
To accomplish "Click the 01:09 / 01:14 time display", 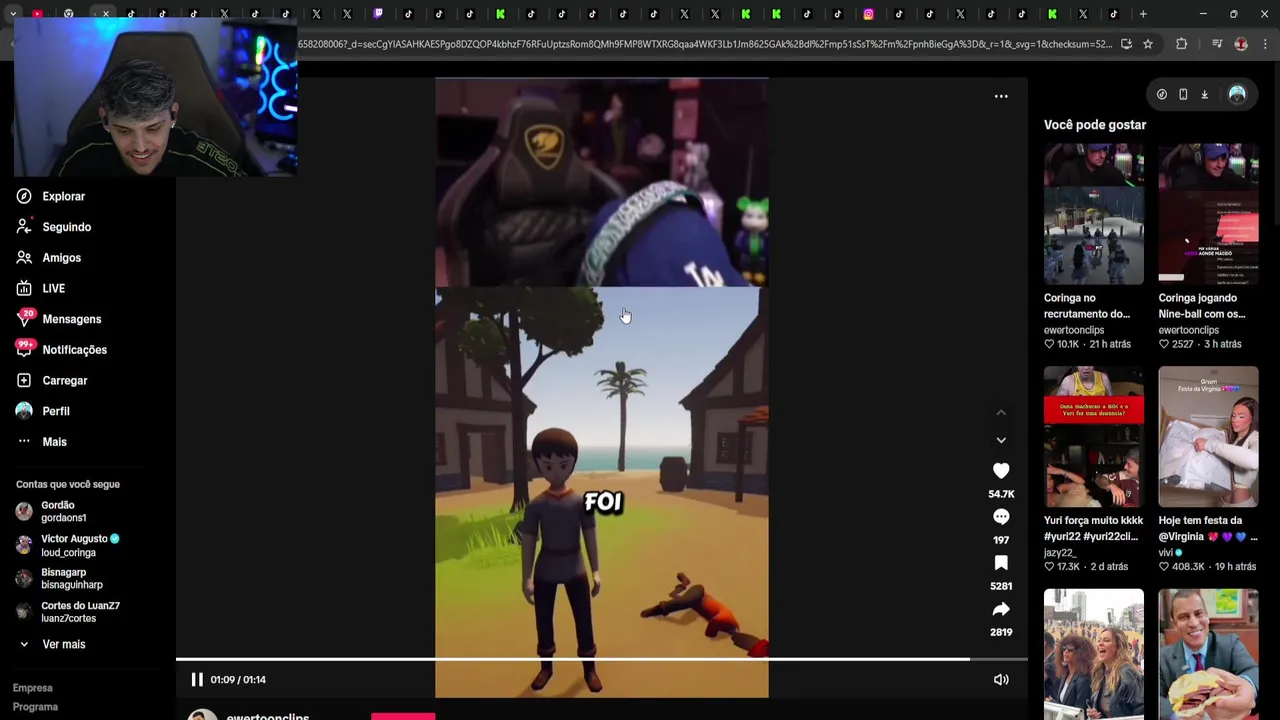I will (238, 680).
